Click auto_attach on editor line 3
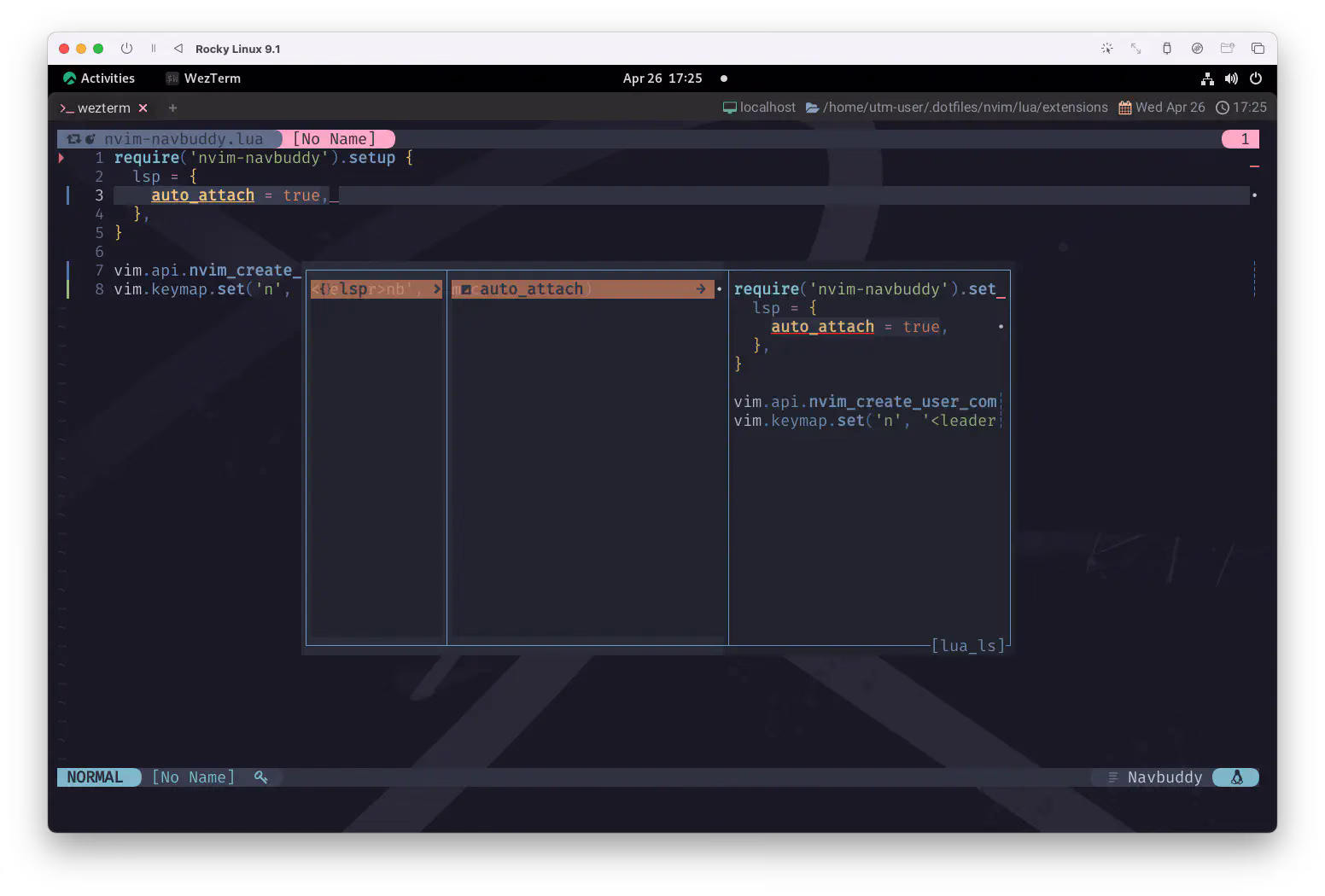This screenshot has height=896, width=1325. [202, 195]
